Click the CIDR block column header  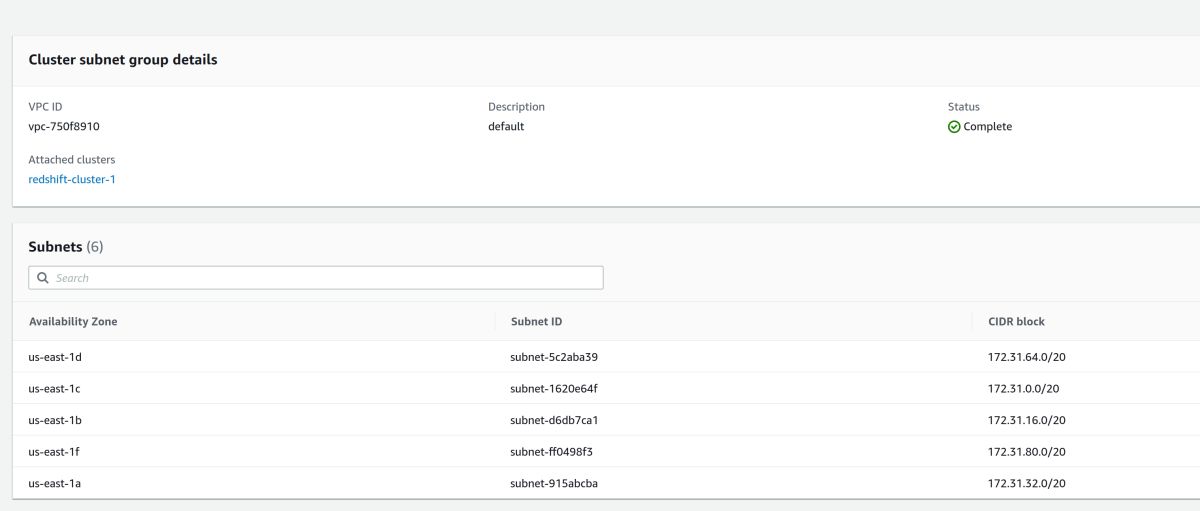click(1016, 321)
